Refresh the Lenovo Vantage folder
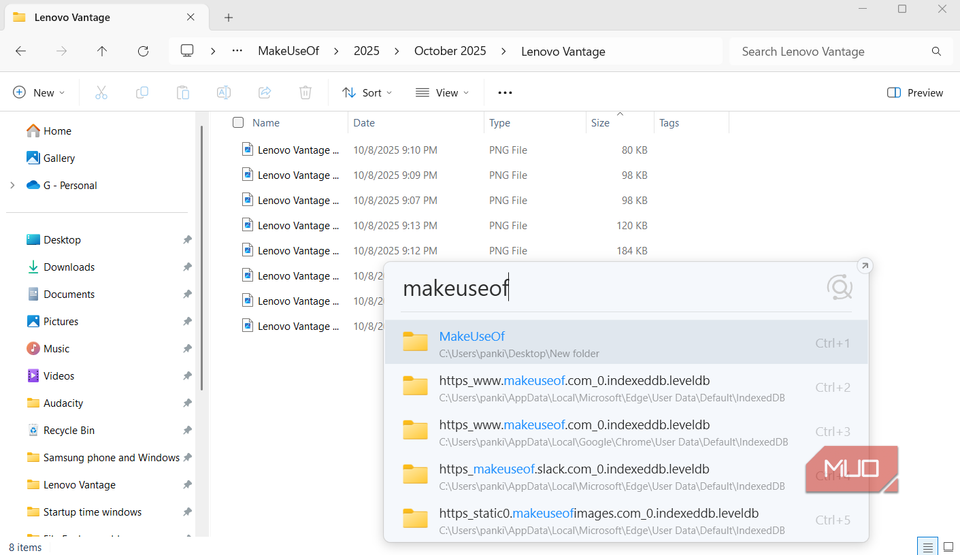This screenshot has width=960, height=555. [143, 51]
